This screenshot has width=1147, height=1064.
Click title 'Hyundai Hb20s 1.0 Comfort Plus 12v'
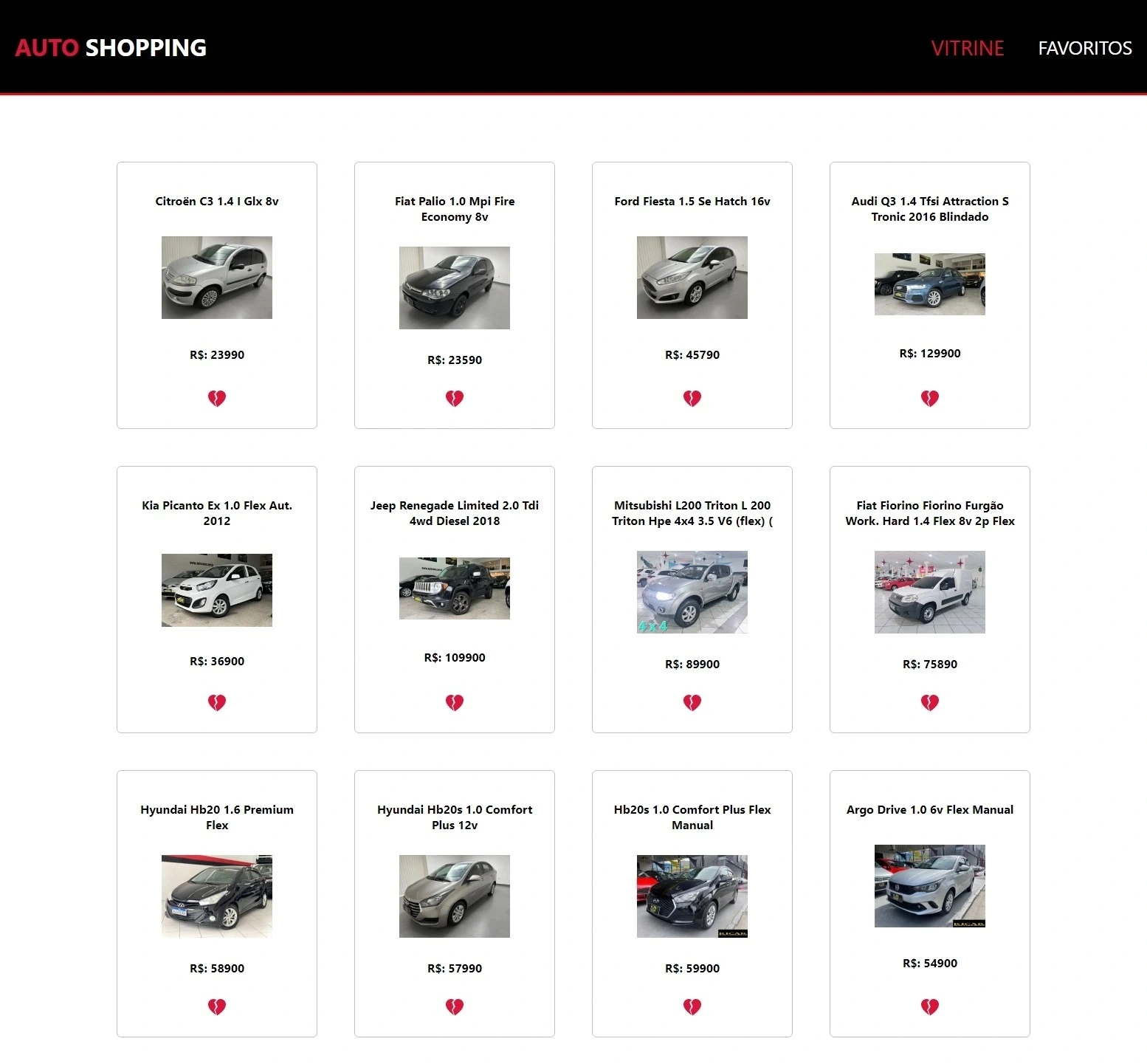[455, 817]
